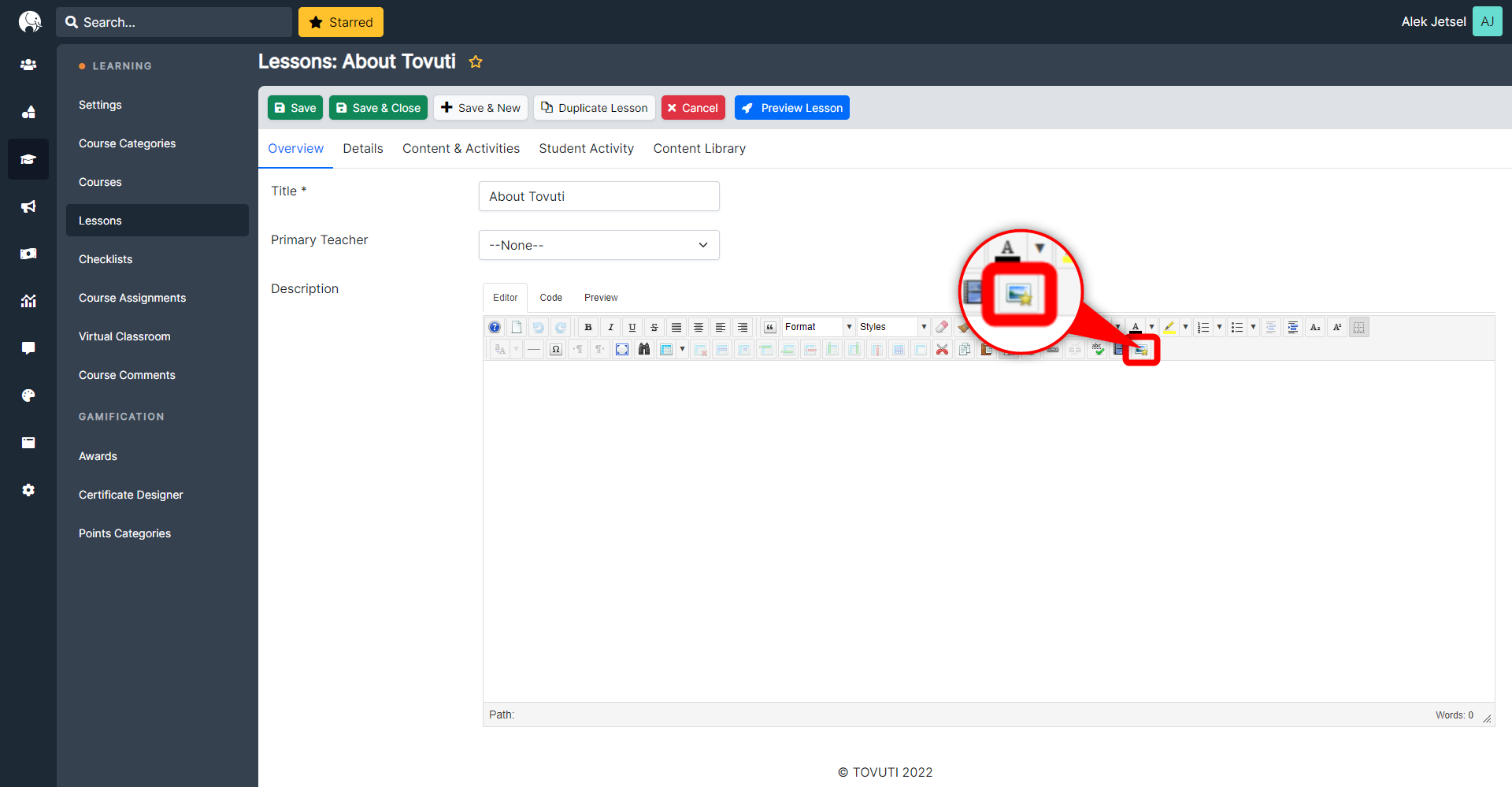Screen dimensions: 1512x787
Task: Click the Insert Image icon
Action: (x=1141, y=350)
